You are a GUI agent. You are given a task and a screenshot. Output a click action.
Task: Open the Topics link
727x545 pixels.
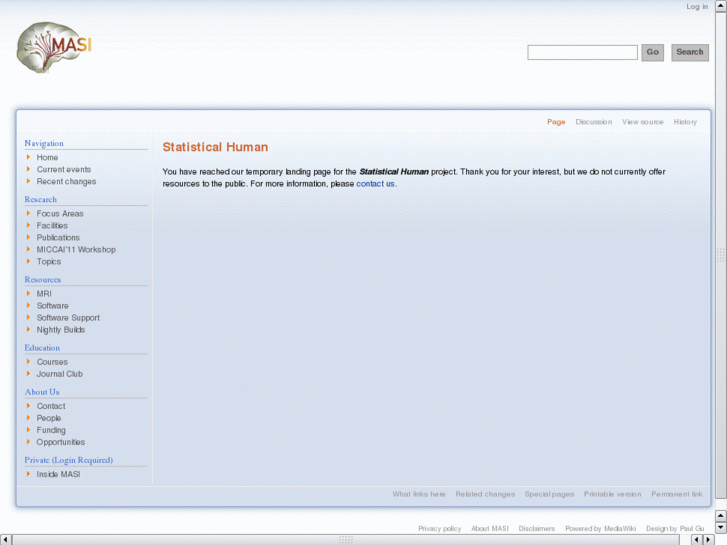point(49,262)
